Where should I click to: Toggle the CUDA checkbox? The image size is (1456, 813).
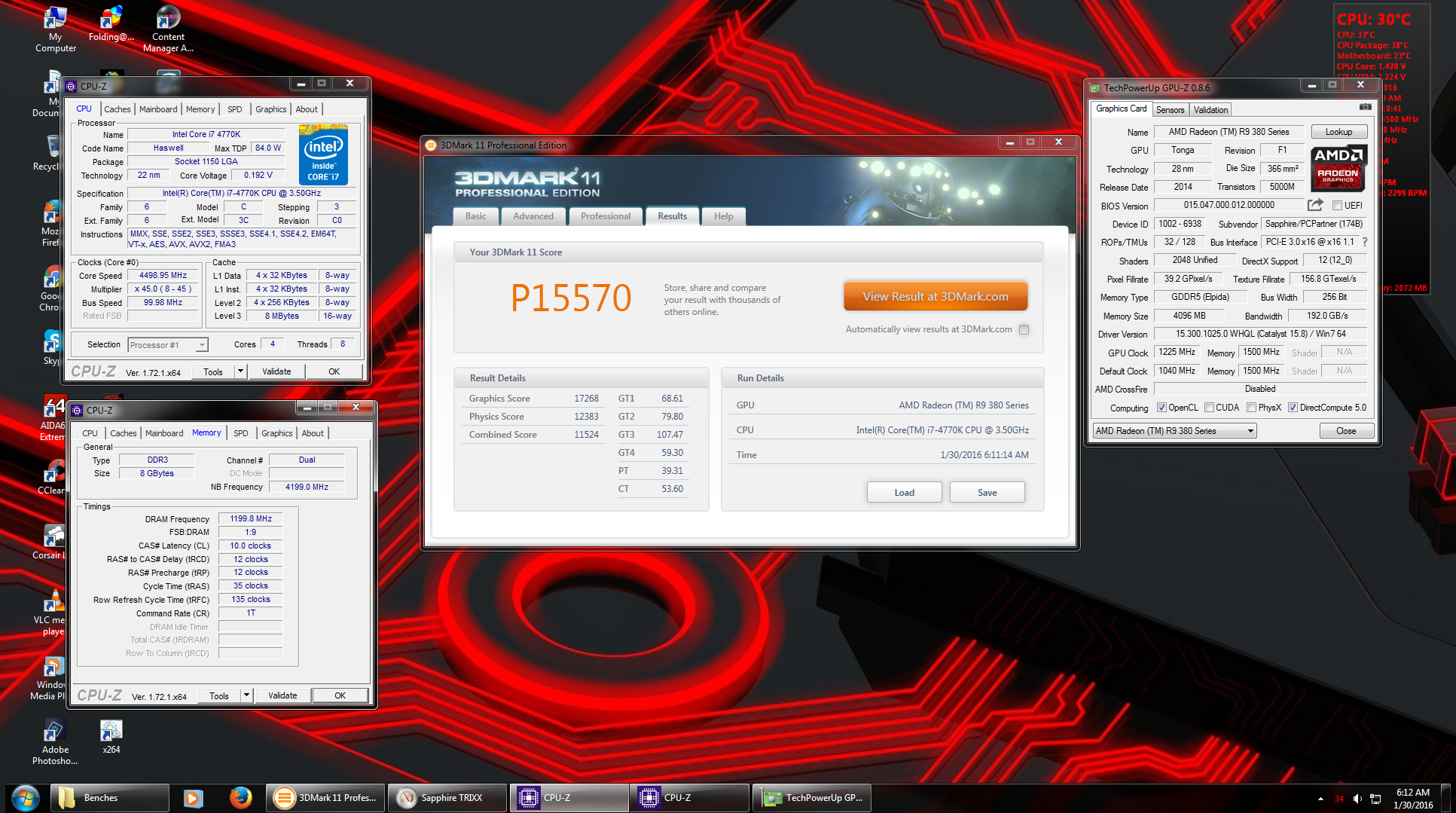click(x=1209, y=408)
